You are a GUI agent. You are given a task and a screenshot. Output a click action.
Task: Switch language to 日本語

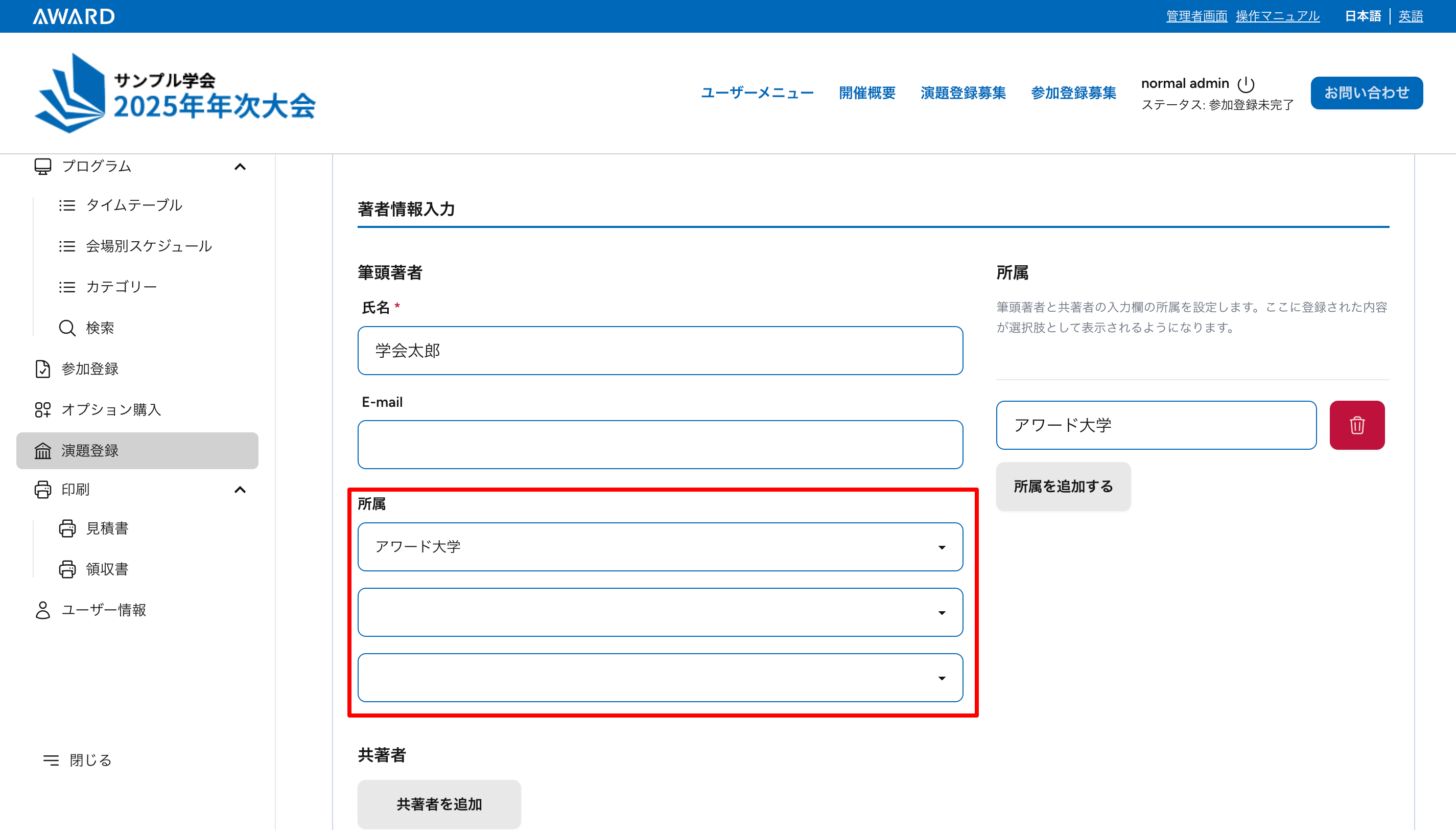pos(1363,16)
